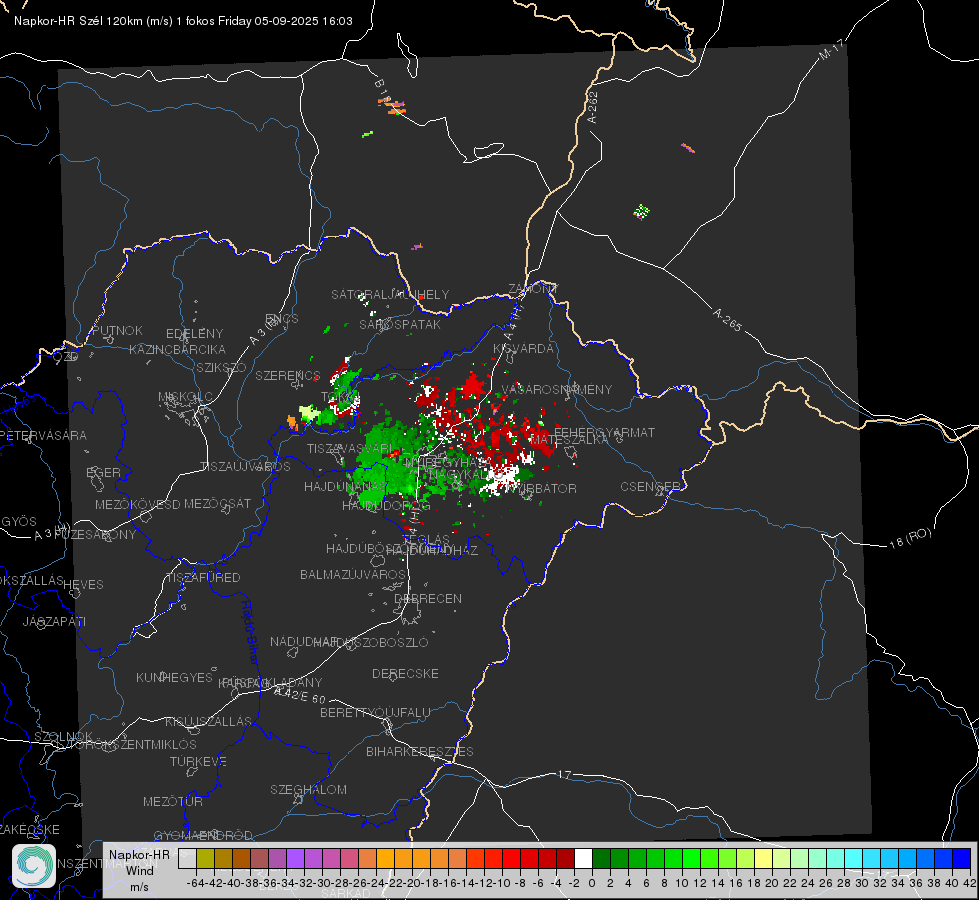Click the white swatch between -2 and 0
This screenshot has height=900, width=979.
(583, 858)
